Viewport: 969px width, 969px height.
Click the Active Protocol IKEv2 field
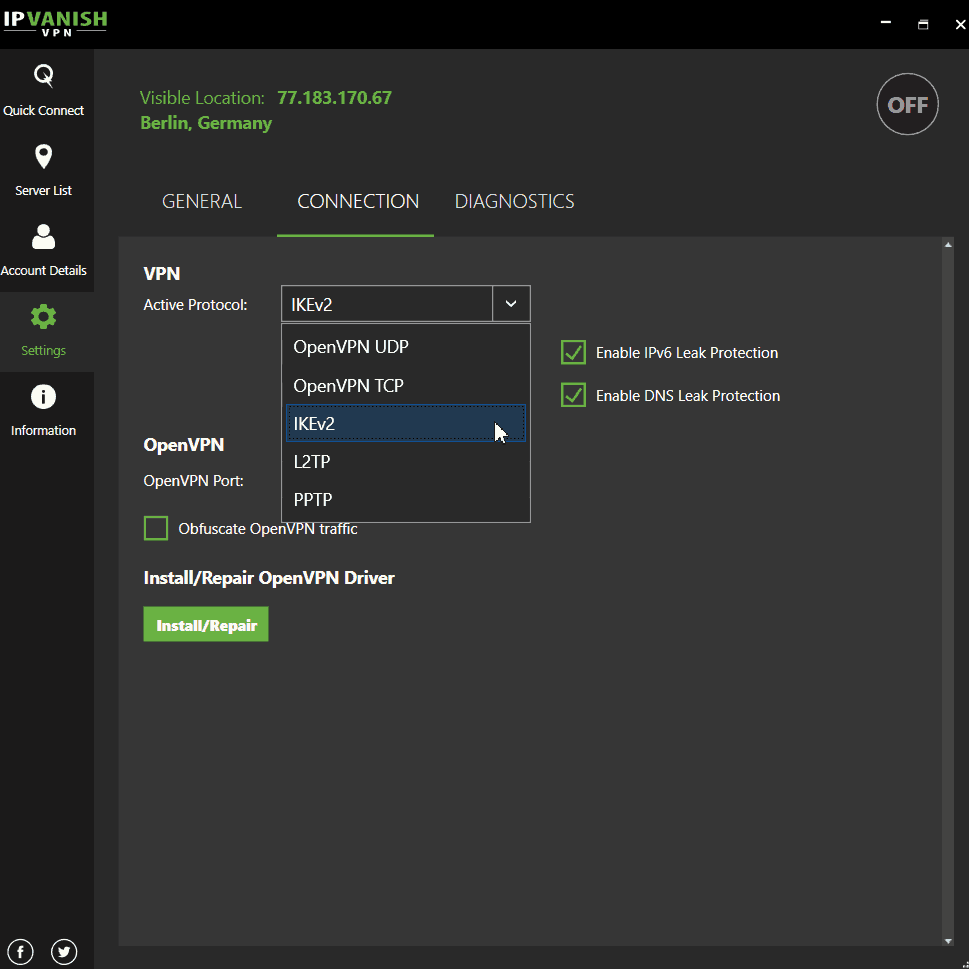(x=387, y=304)
